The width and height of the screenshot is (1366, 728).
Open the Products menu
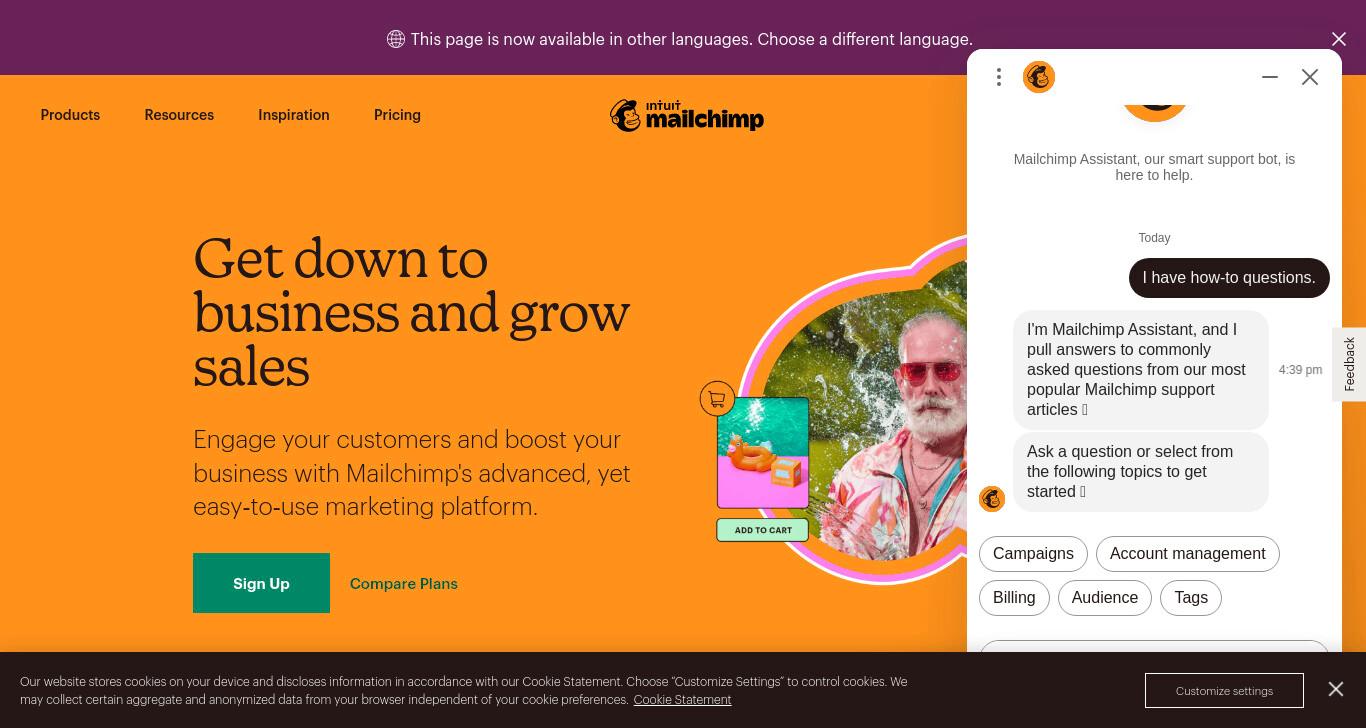coord(70,115)
